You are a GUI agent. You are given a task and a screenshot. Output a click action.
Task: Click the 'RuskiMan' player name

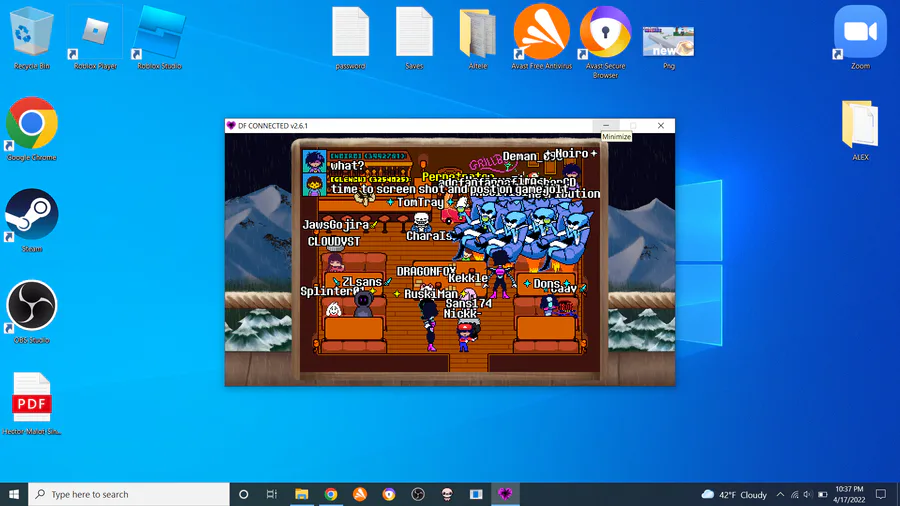(x=430, y=294)
